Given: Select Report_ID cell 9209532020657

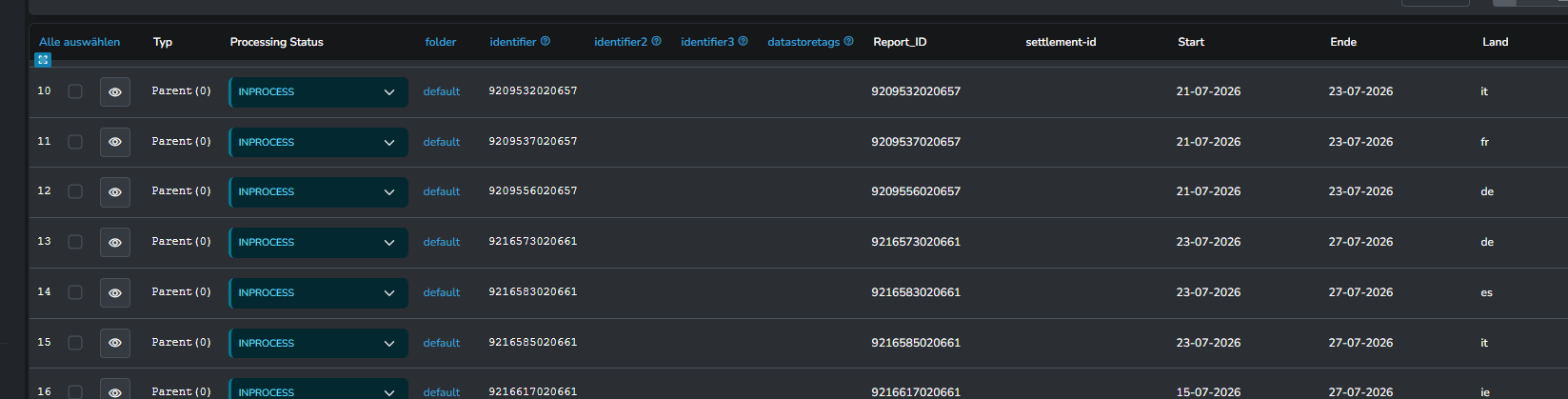Looking at the screenshot, I should [x=916, y=91].
